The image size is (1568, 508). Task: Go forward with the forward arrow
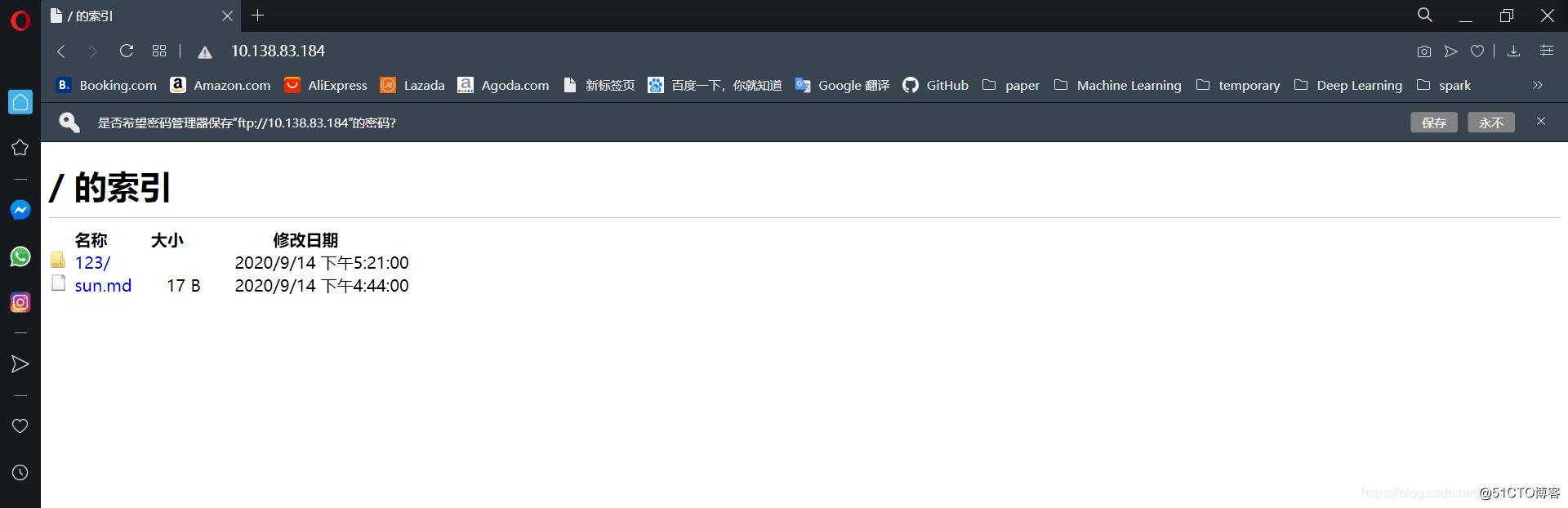coord(93,51)
